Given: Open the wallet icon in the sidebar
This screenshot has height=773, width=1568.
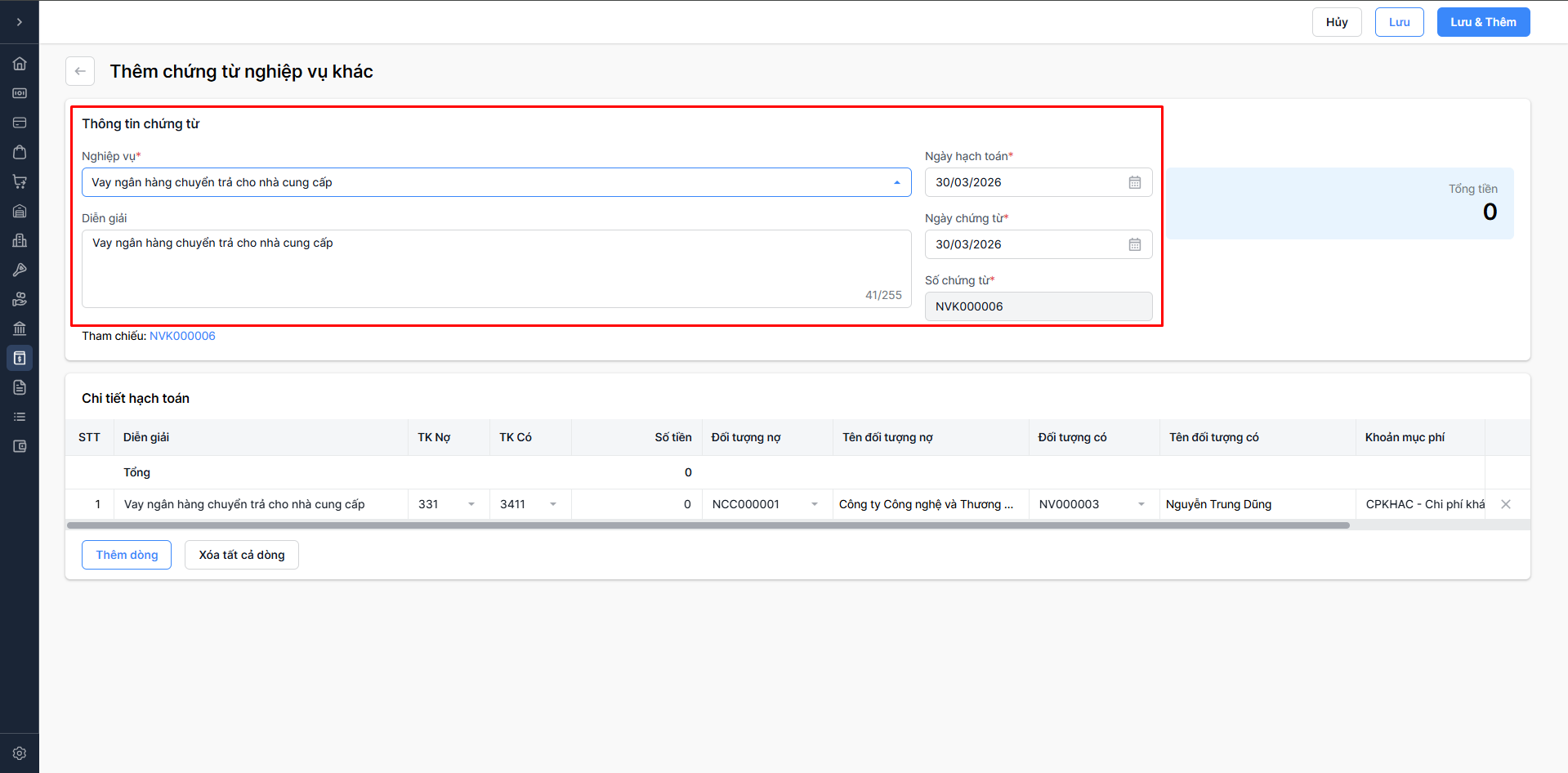Looking at the screenshot, I should point(20,446).
